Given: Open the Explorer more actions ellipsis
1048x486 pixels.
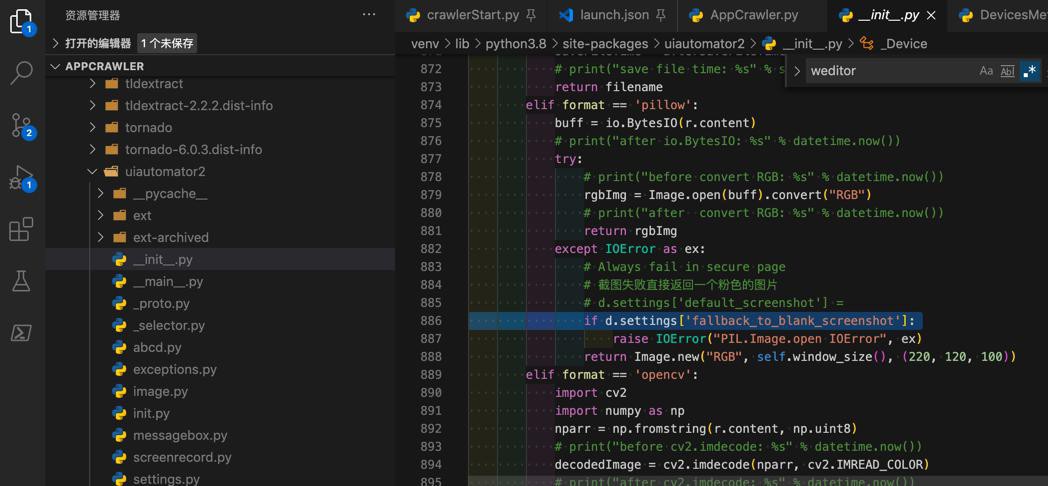Looking at the screenshot, I should pos(369,15).
